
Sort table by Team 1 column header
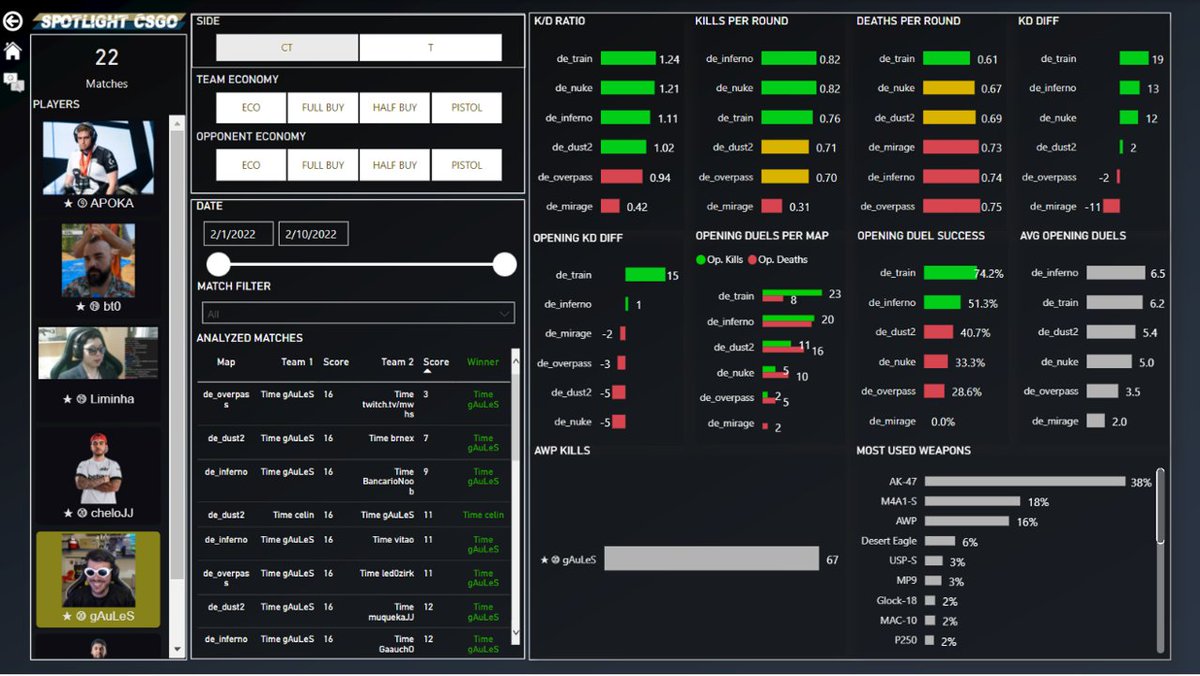297,362
